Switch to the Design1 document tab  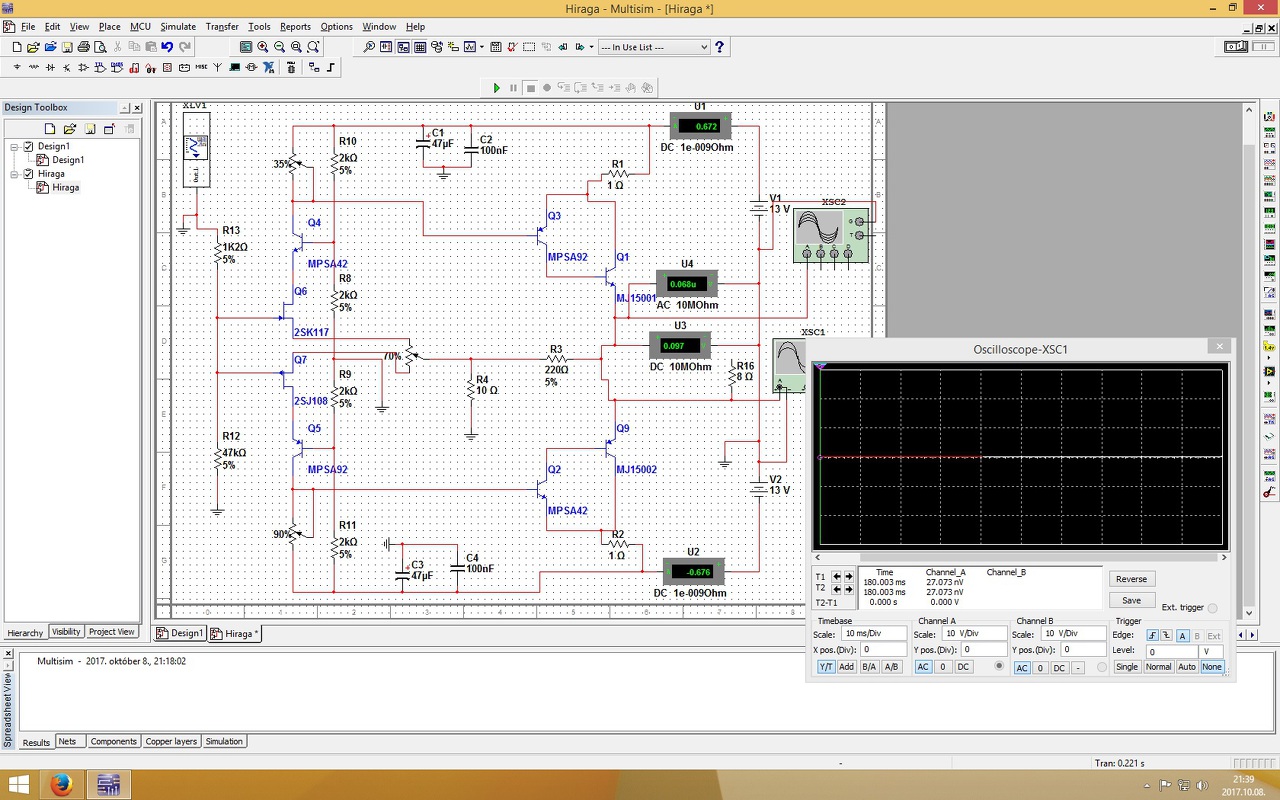click(x=180, y=633)
